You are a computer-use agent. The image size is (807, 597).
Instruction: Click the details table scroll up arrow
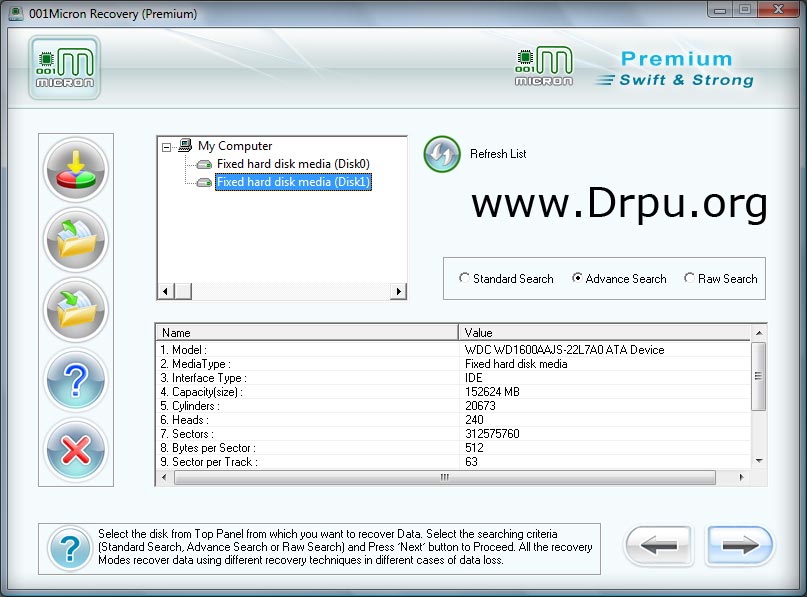tap(759, 333)
